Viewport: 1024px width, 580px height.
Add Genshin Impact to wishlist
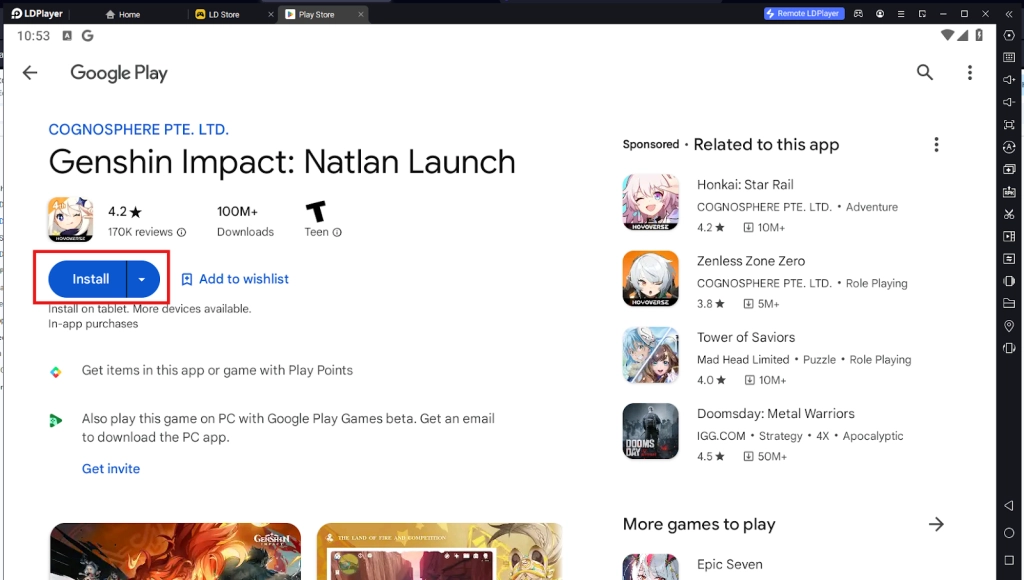pos(234,279)
